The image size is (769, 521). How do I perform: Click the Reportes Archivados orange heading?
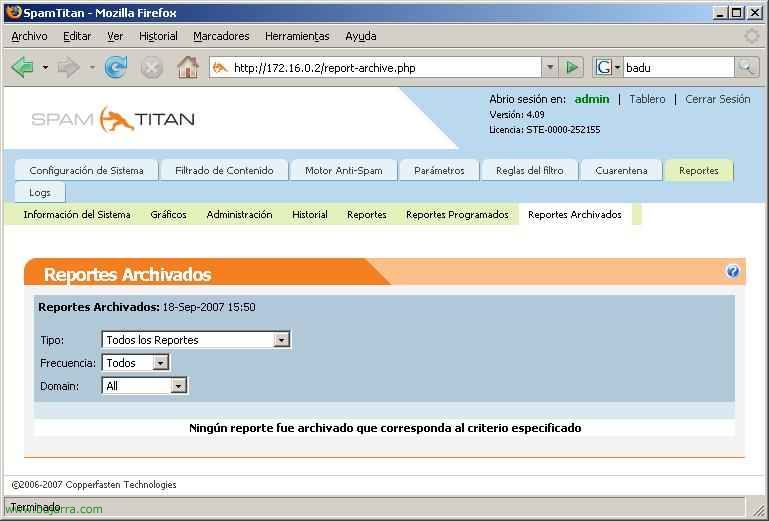(128, 274)
